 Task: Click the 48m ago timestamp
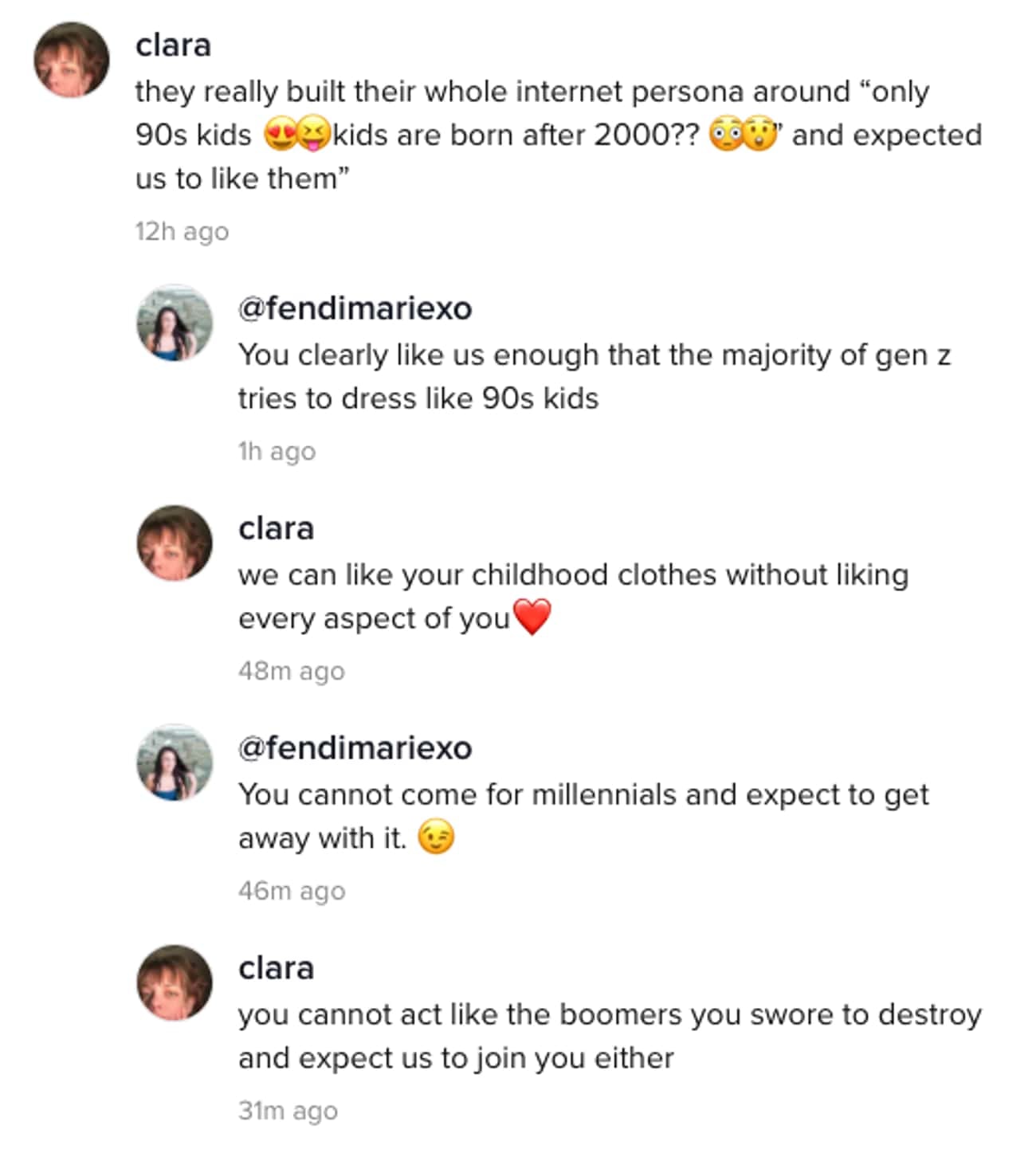coord(292,671)
